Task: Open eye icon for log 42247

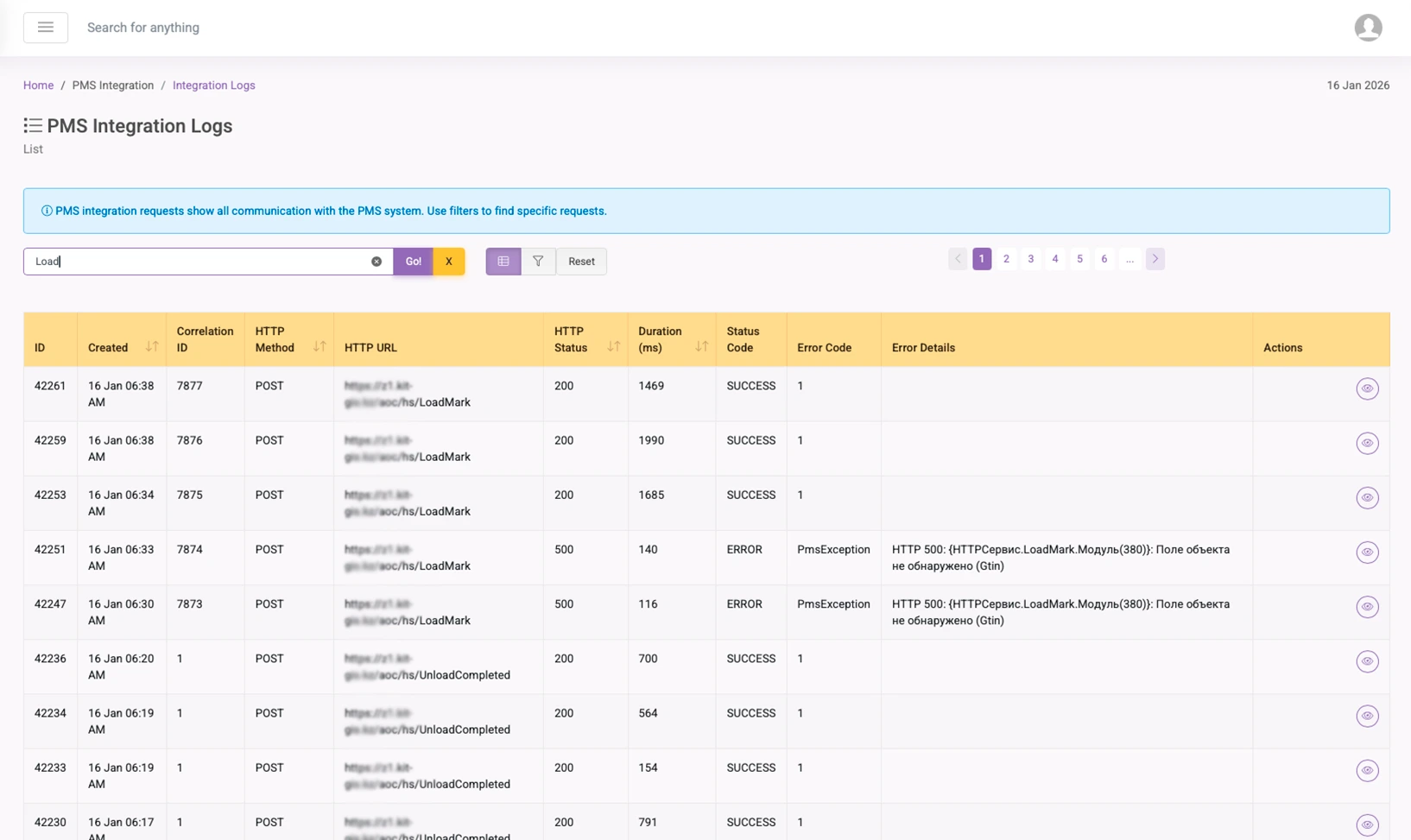Action: click(1367, 607)
